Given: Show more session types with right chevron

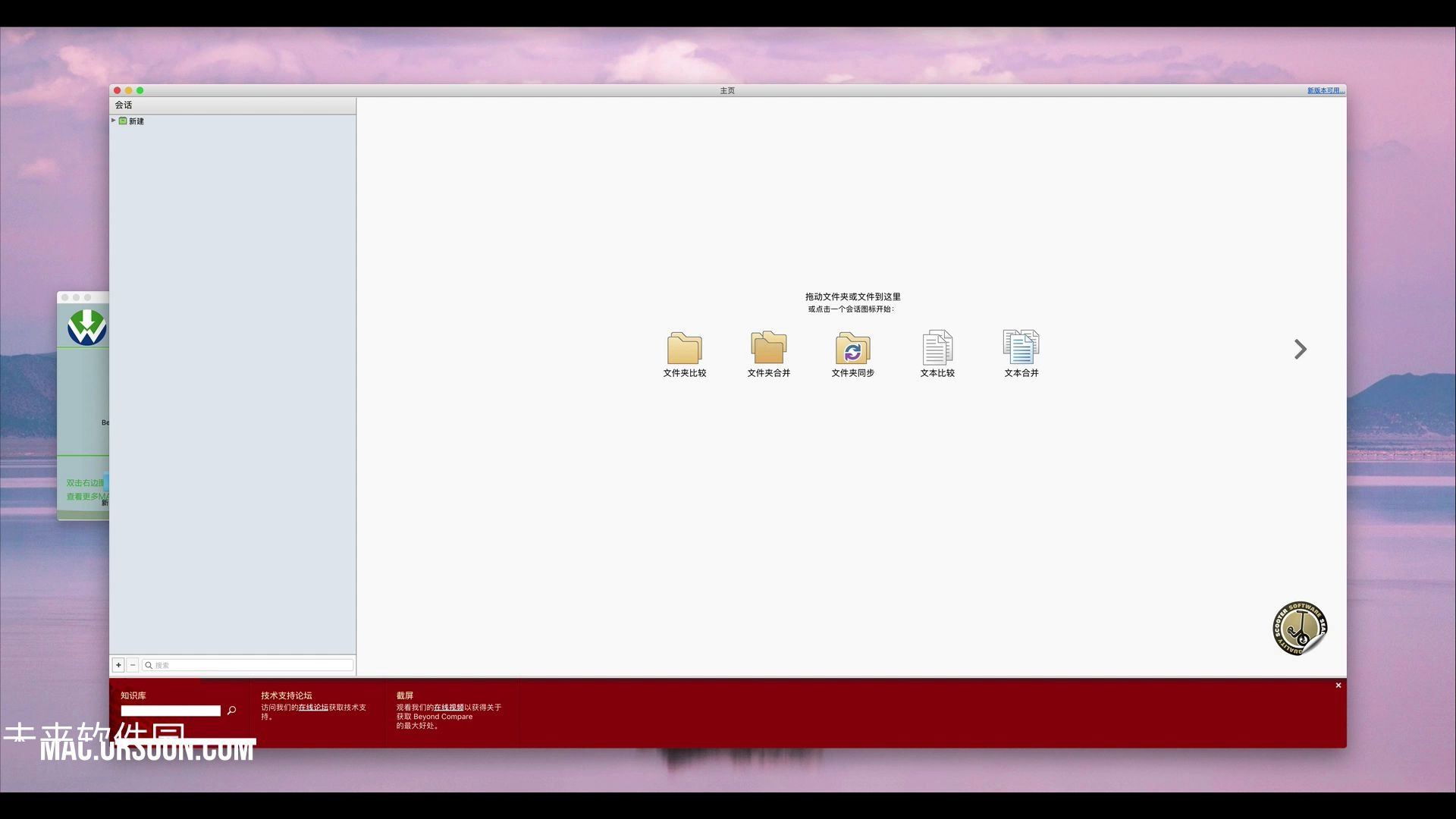Looking at the screenshot, I should 1301,349.
